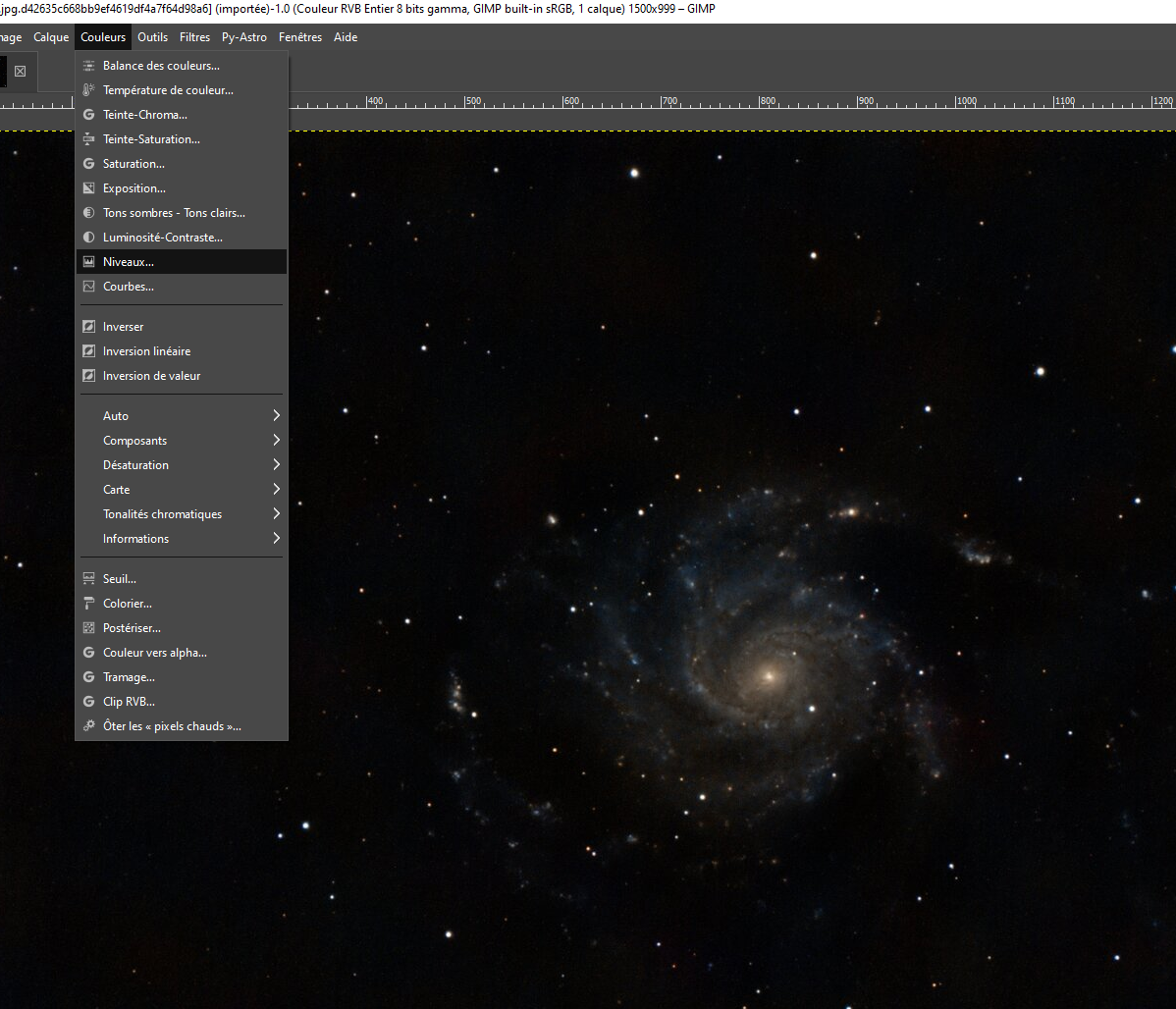
Task: Click the Exposition icon in the menu
Action: pyautogui.click(x=89, y=188)
